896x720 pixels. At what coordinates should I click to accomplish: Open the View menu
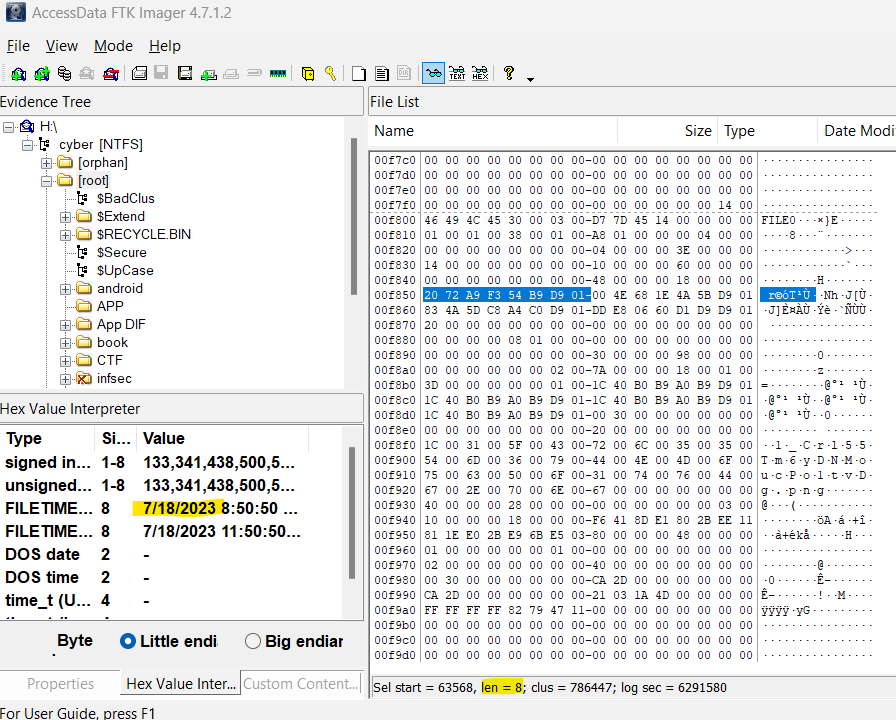pyautogui.click(x=62, y=46)
